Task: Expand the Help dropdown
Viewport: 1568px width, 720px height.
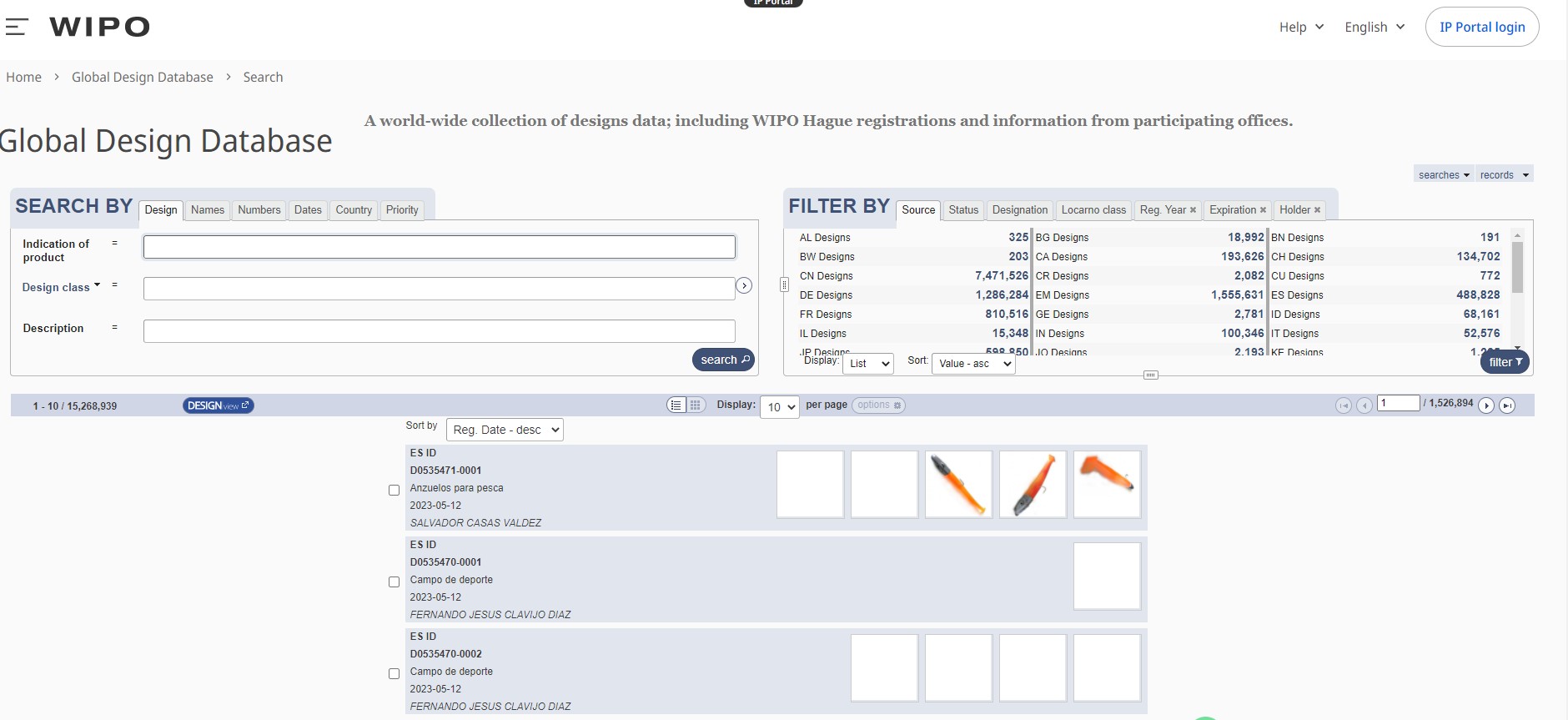Action: (x=1301, y=27)
